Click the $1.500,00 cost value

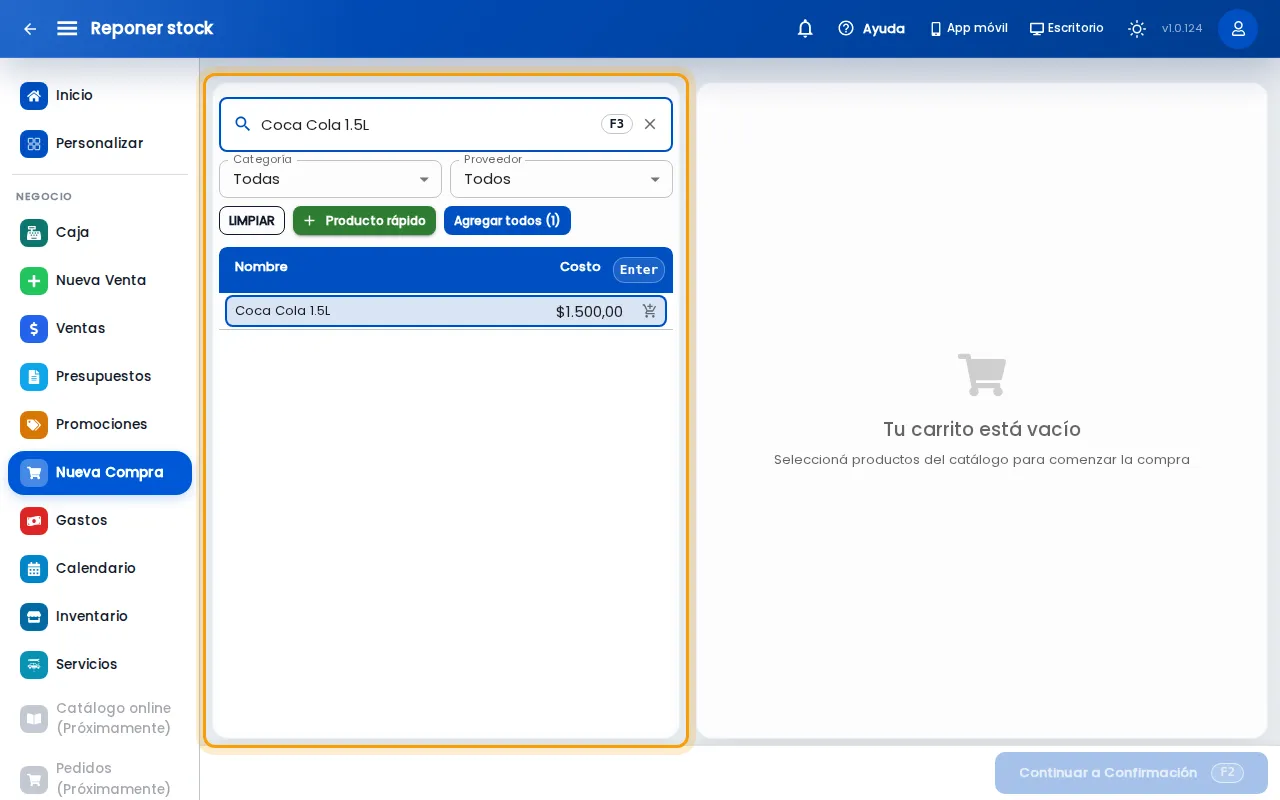click(x=589, y=311)
